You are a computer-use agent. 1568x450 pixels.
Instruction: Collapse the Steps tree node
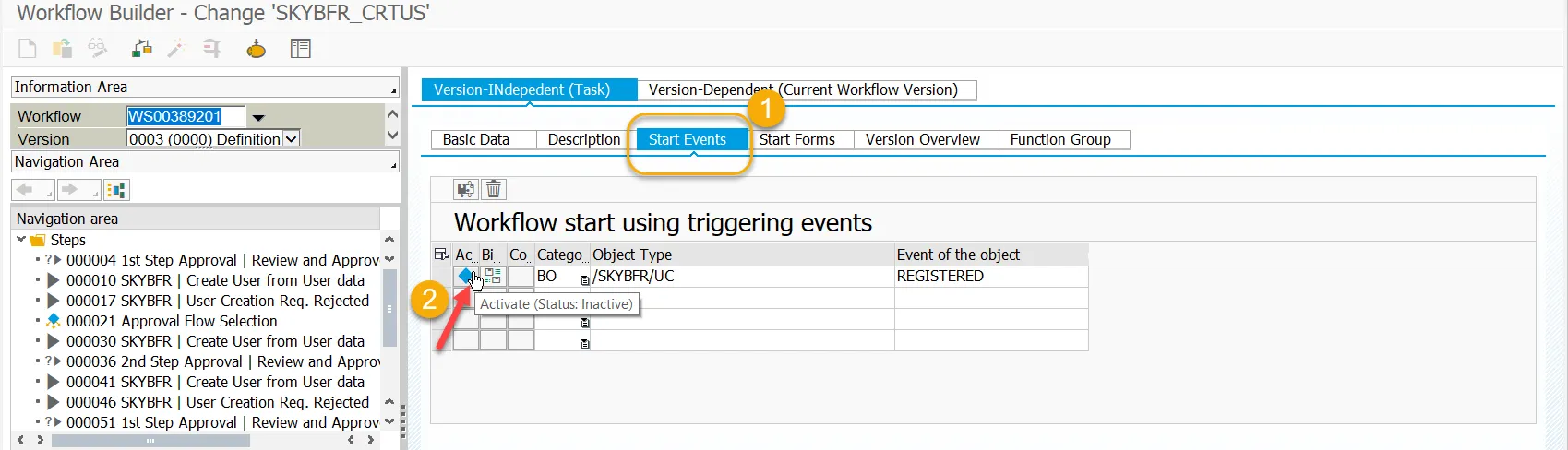tap(21, 240)
